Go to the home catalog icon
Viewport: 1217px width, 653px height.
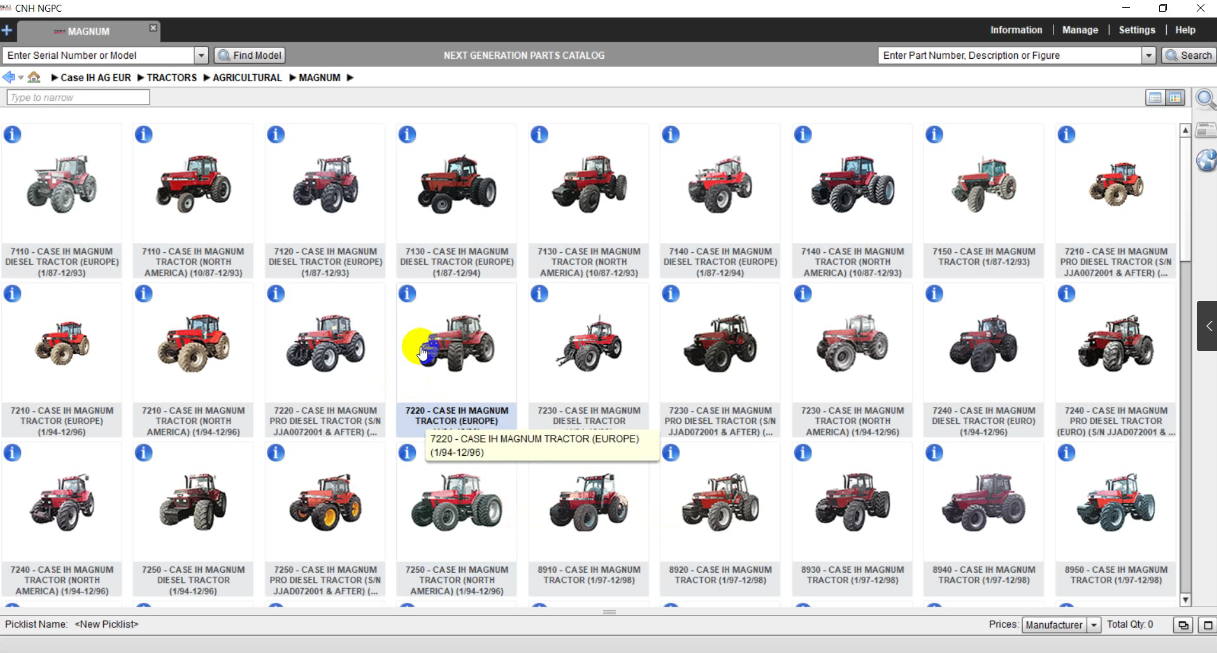(34, 77)
